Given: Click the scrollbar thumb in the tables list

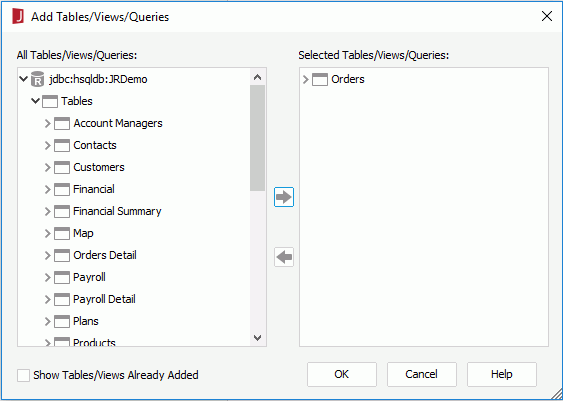Looking at the screenshot, I should 257,138.
